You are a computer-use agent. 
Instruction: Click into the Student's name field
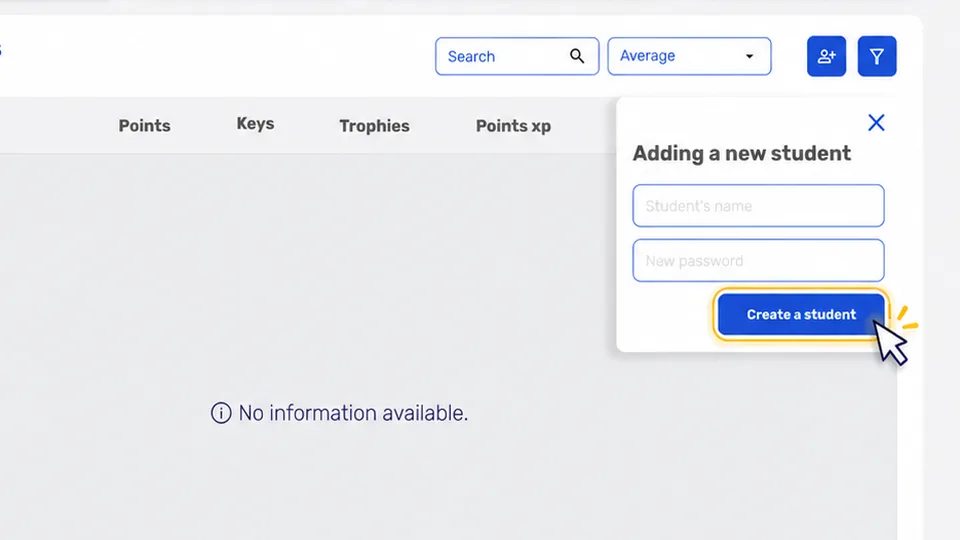(758, 206)
